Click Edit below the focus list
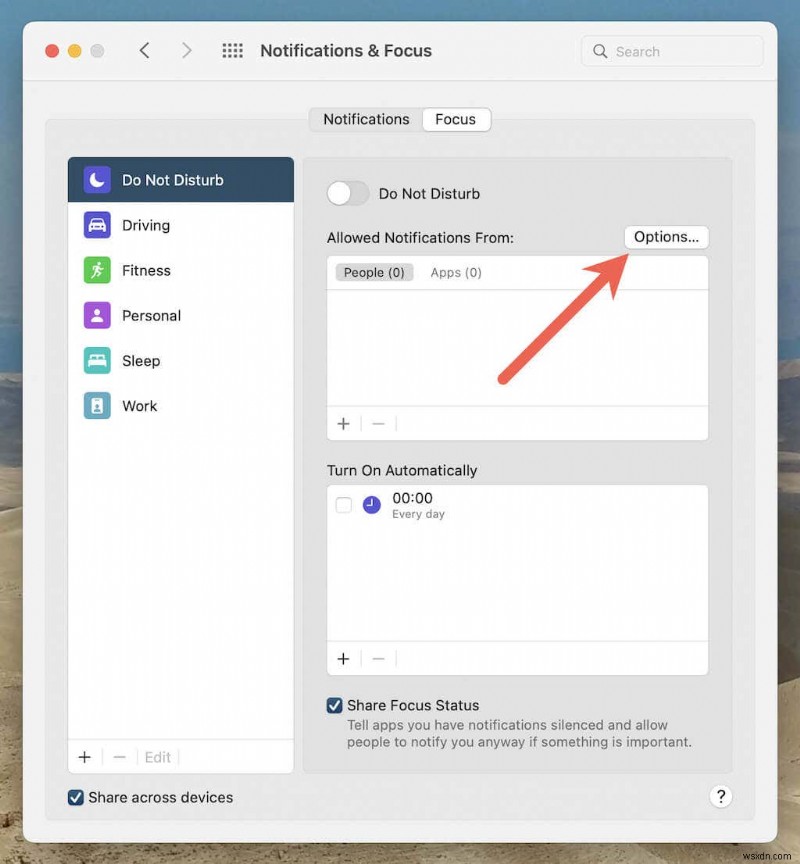The image size is (800, 864). click(x=157, y=757)
